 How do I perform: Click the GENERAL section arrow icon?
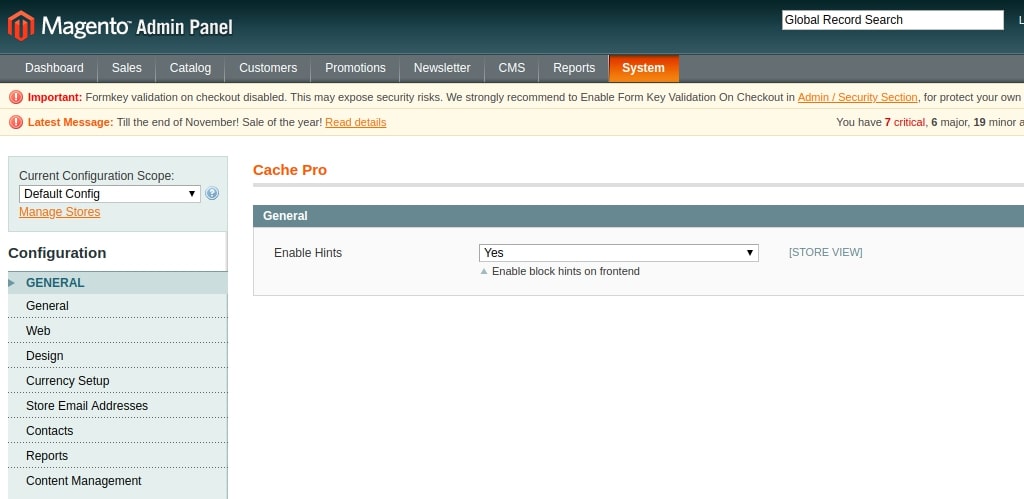point(11,283)
